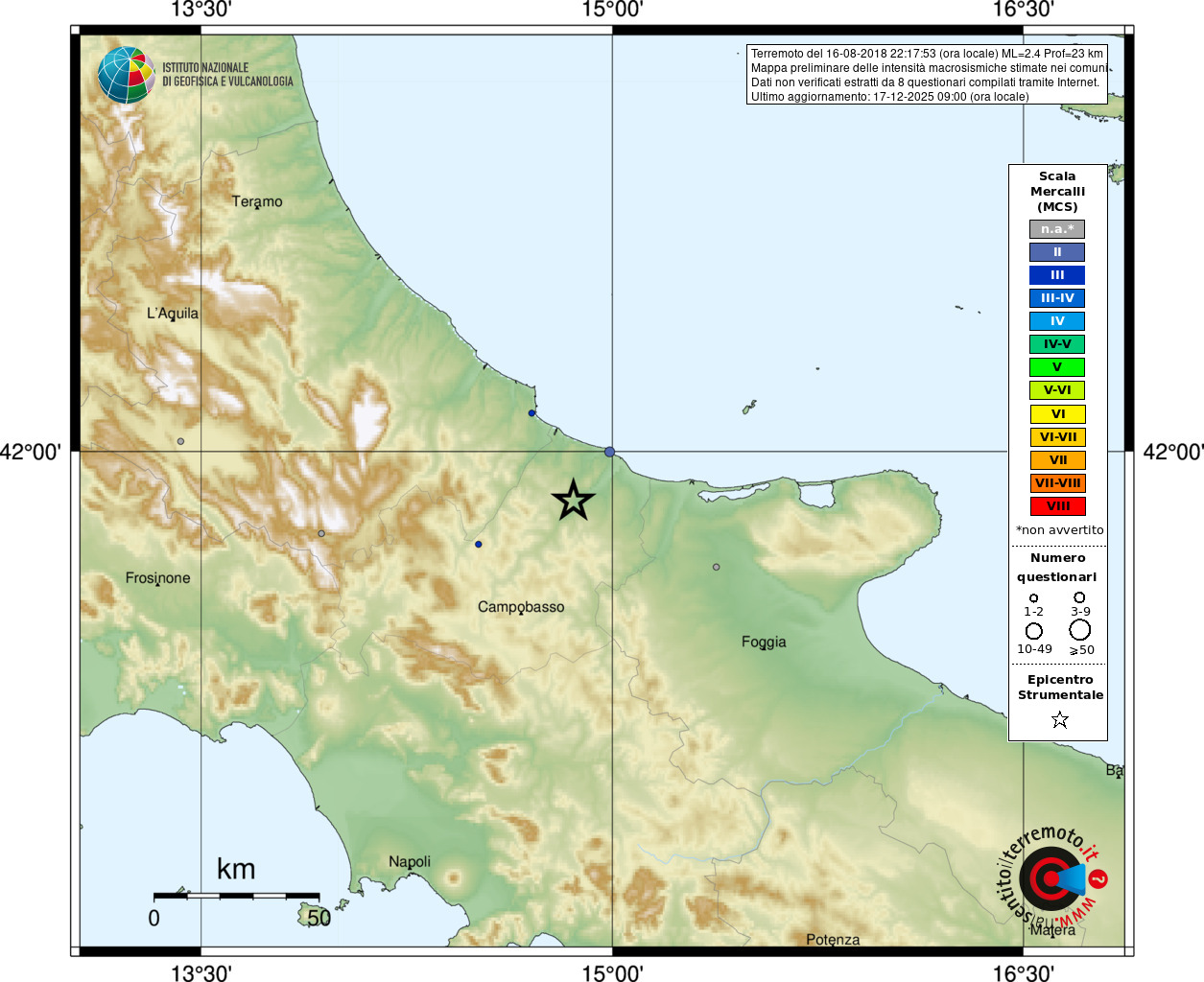Select the gray n.a. legend swatch
This screenshot has height=982, width=1204.
click(1057, 229)
